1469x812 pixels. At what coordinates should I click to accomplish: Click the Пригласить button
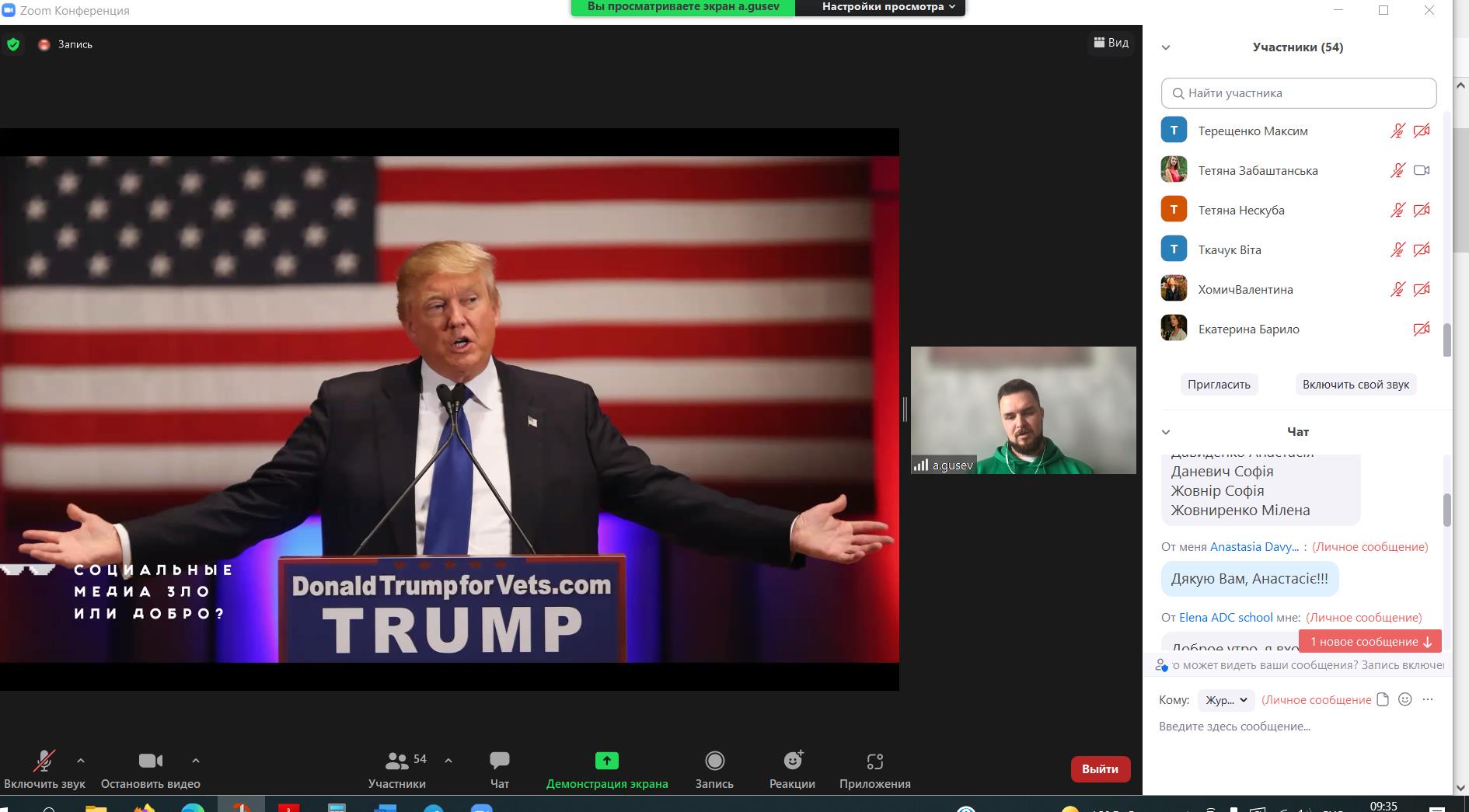(x=1219, y=385)
